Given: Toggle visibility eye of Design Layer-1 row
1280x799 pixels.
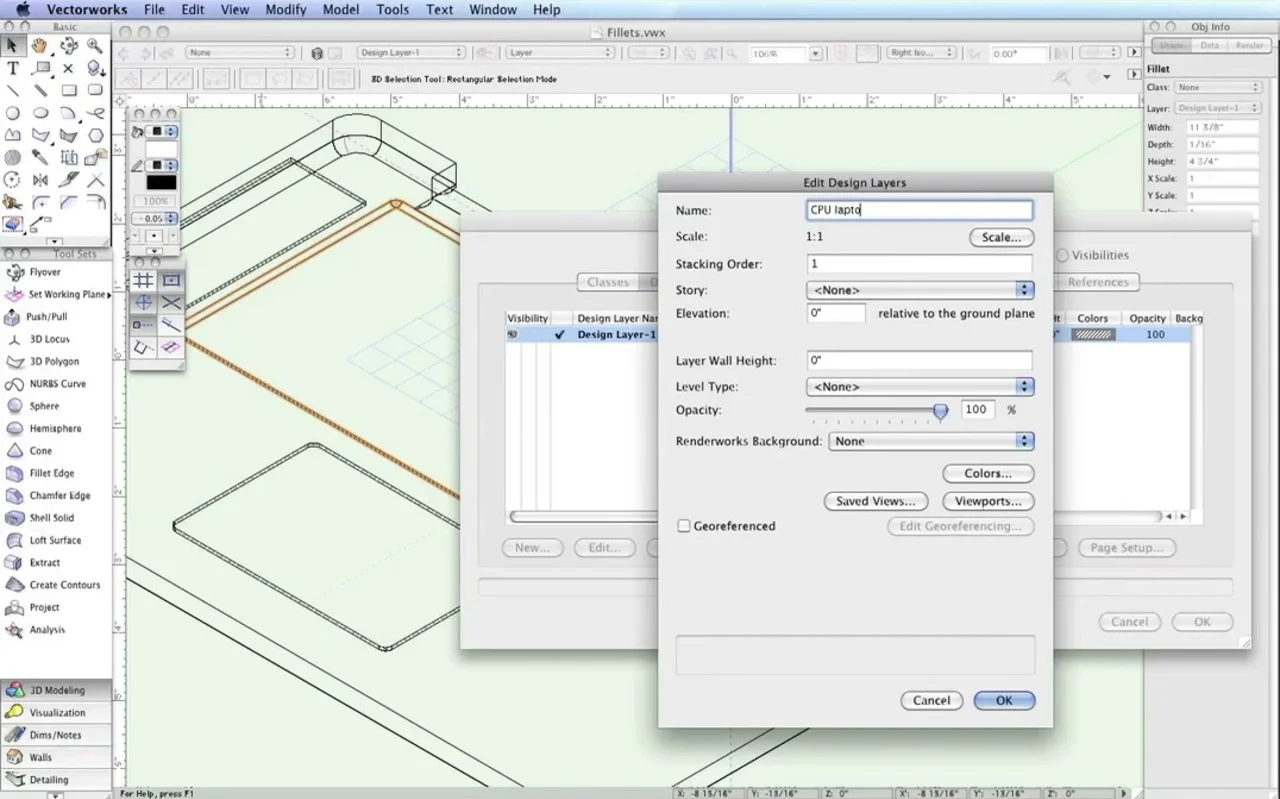Looking at the screenshot, I should [513, 335].
